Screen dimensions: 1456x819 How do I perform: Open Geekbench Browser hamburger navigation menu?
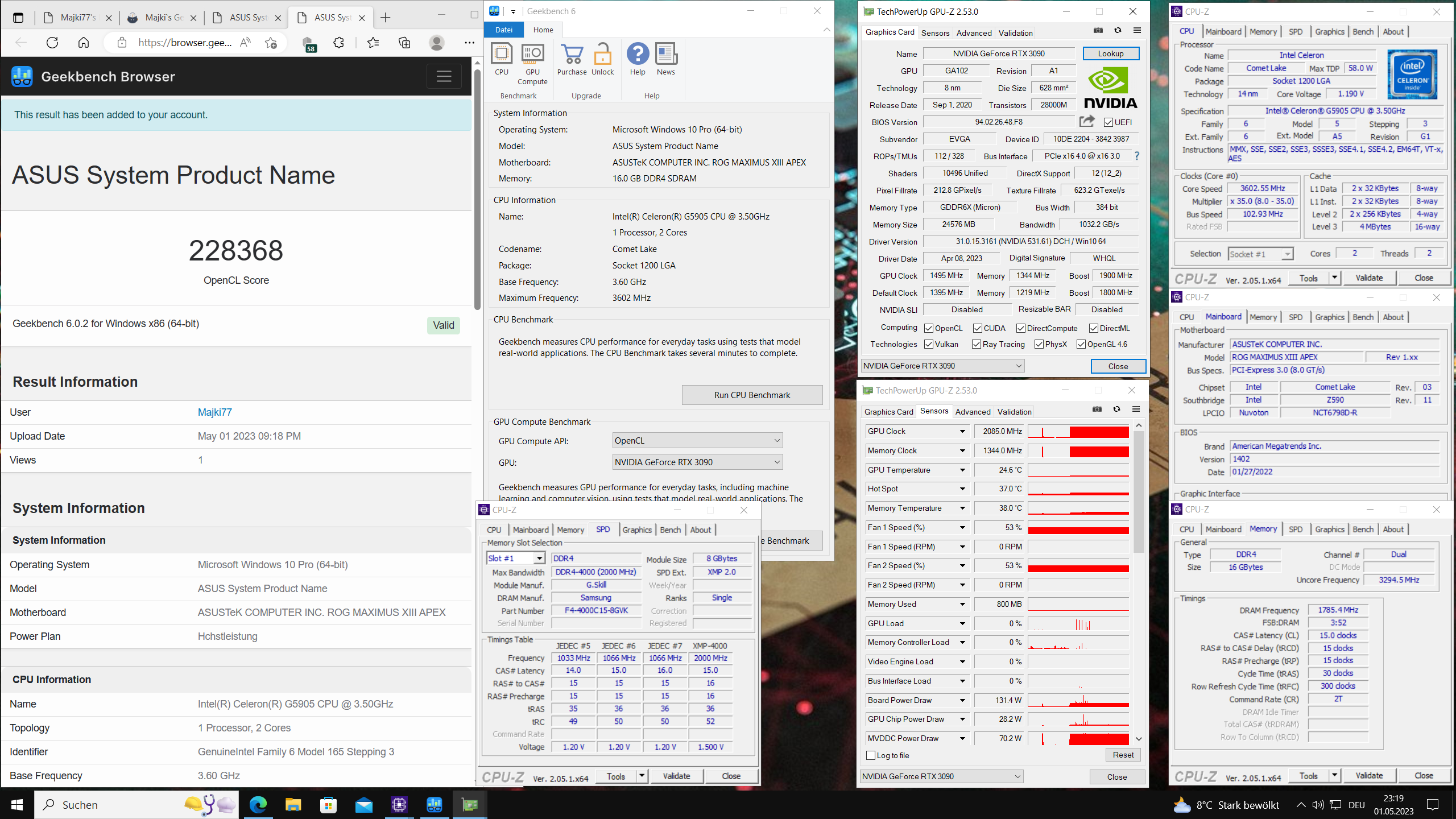[x=444, y=76]
